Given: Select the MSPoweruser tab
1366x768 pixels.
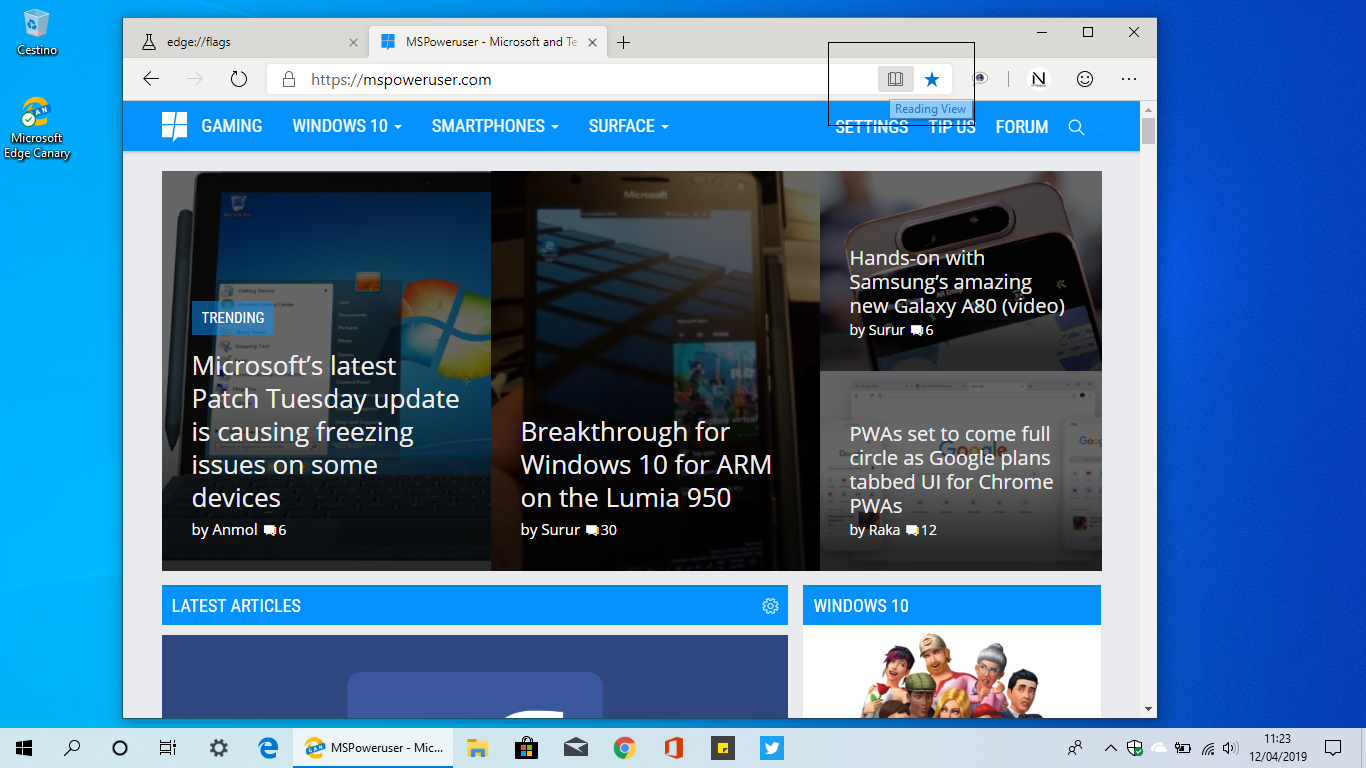Looking at the screenshot, I should pos(489,42).
